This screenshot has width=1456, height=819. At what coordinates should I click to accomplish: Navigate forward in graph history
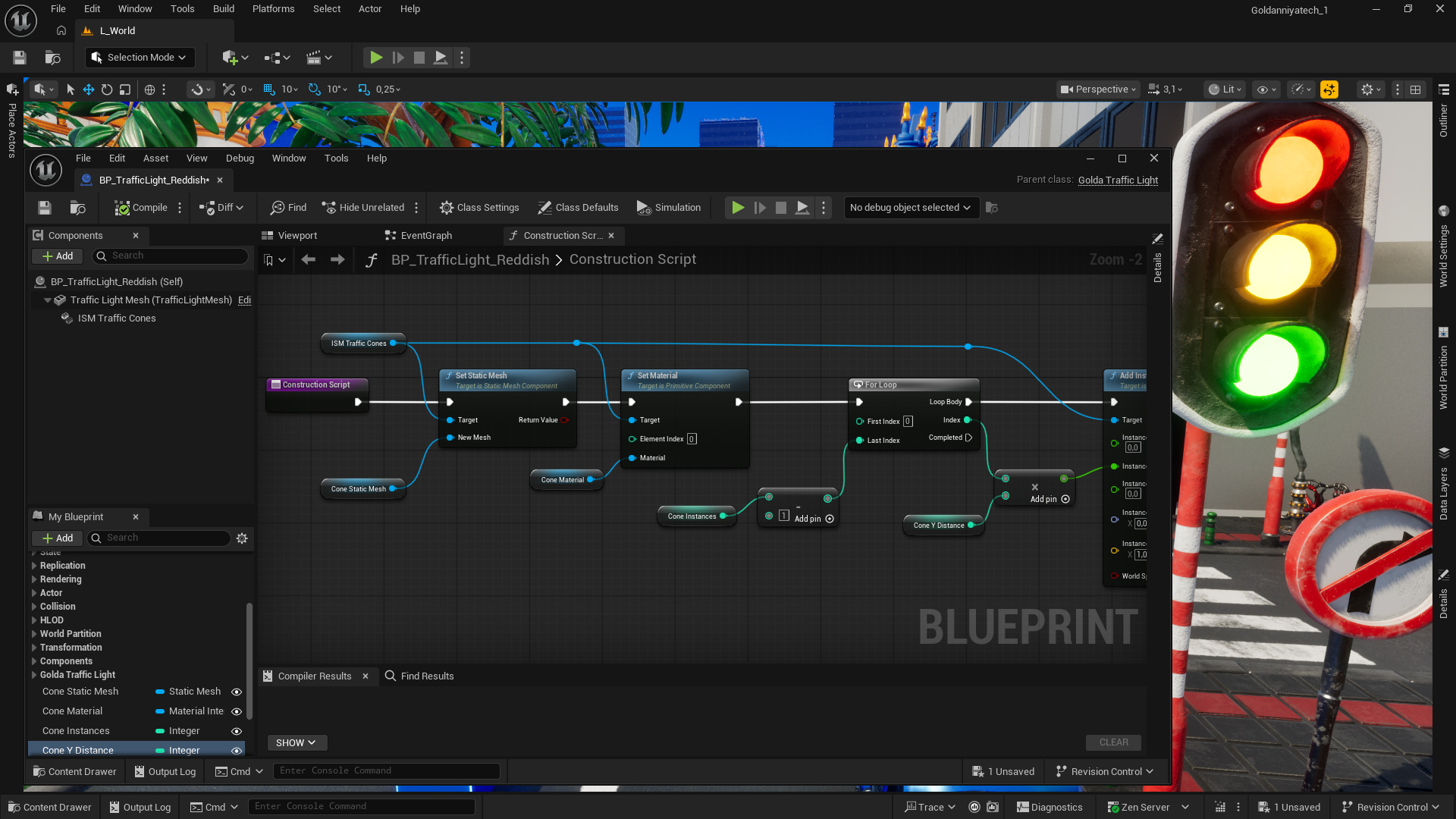(337, 260)
